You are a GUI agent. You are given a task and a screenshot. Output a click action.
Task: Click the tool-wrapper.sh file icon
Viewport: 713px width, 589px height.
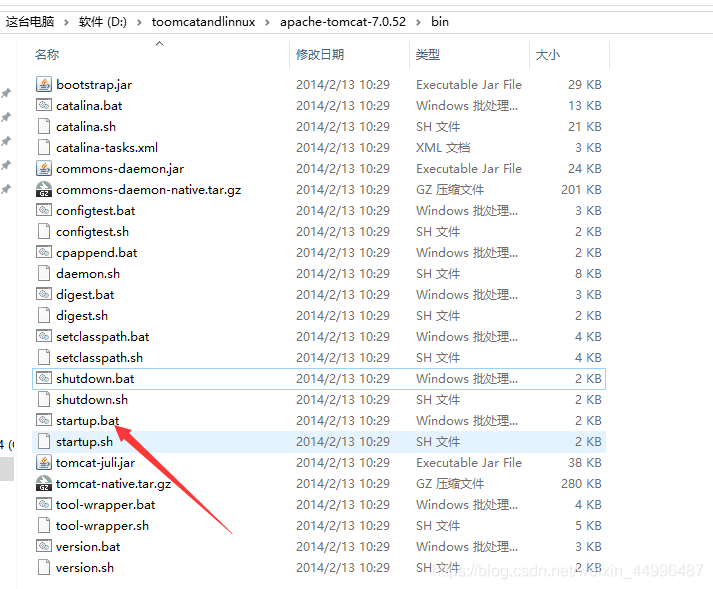pos(44,526)
